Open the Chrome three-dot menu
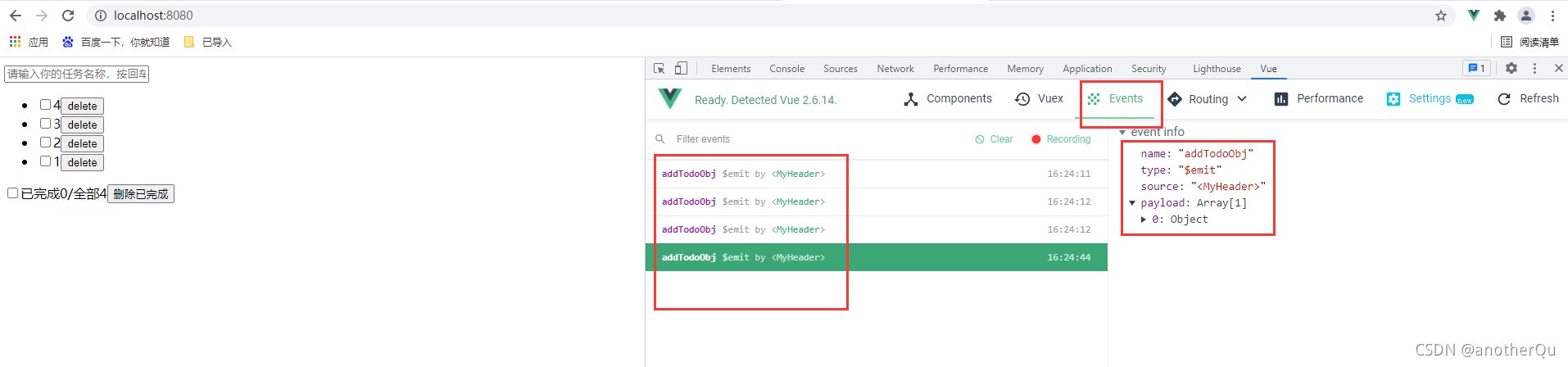The width and height of the screenshot is (1568, 367). tap(1552, 16)
